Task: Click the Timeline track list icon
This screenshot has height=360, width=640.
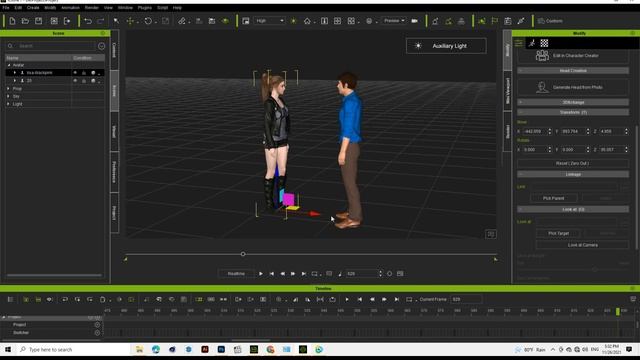Action: coord(11,299)
